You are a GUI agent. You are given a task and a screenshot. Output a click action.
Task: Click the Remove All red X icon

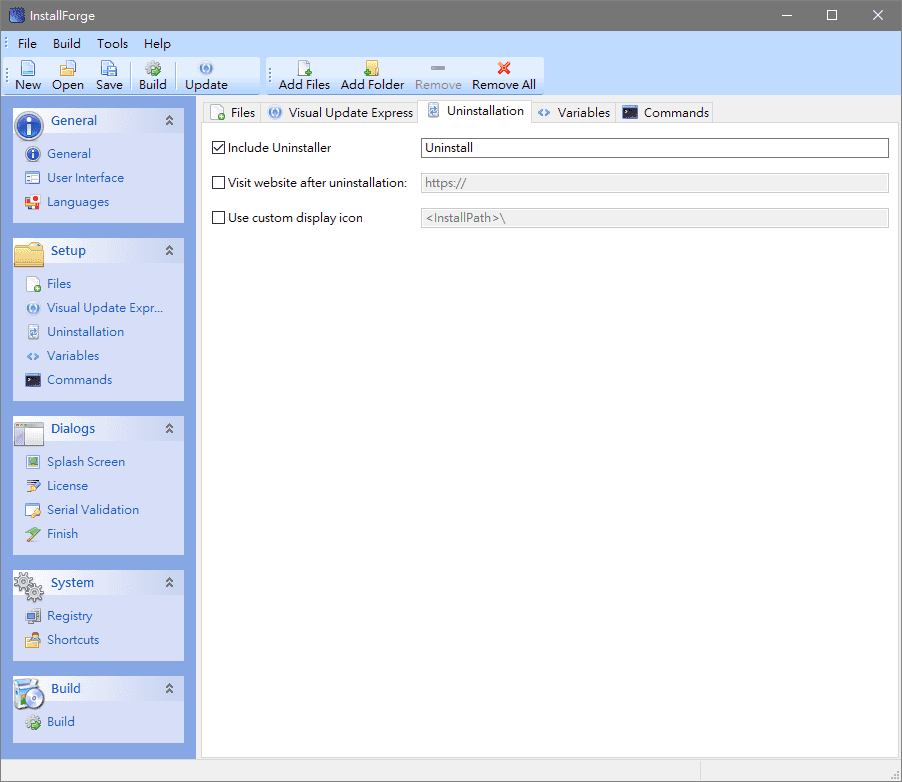[x=504, y=68]
